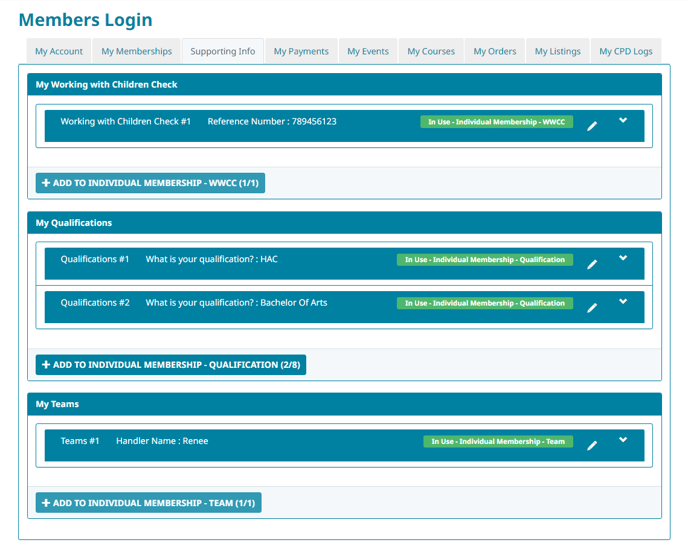Edit Teams #1 Renee pencil icon
The height and width of the screenshot is (546, 688).
click(x=592, y=445)
